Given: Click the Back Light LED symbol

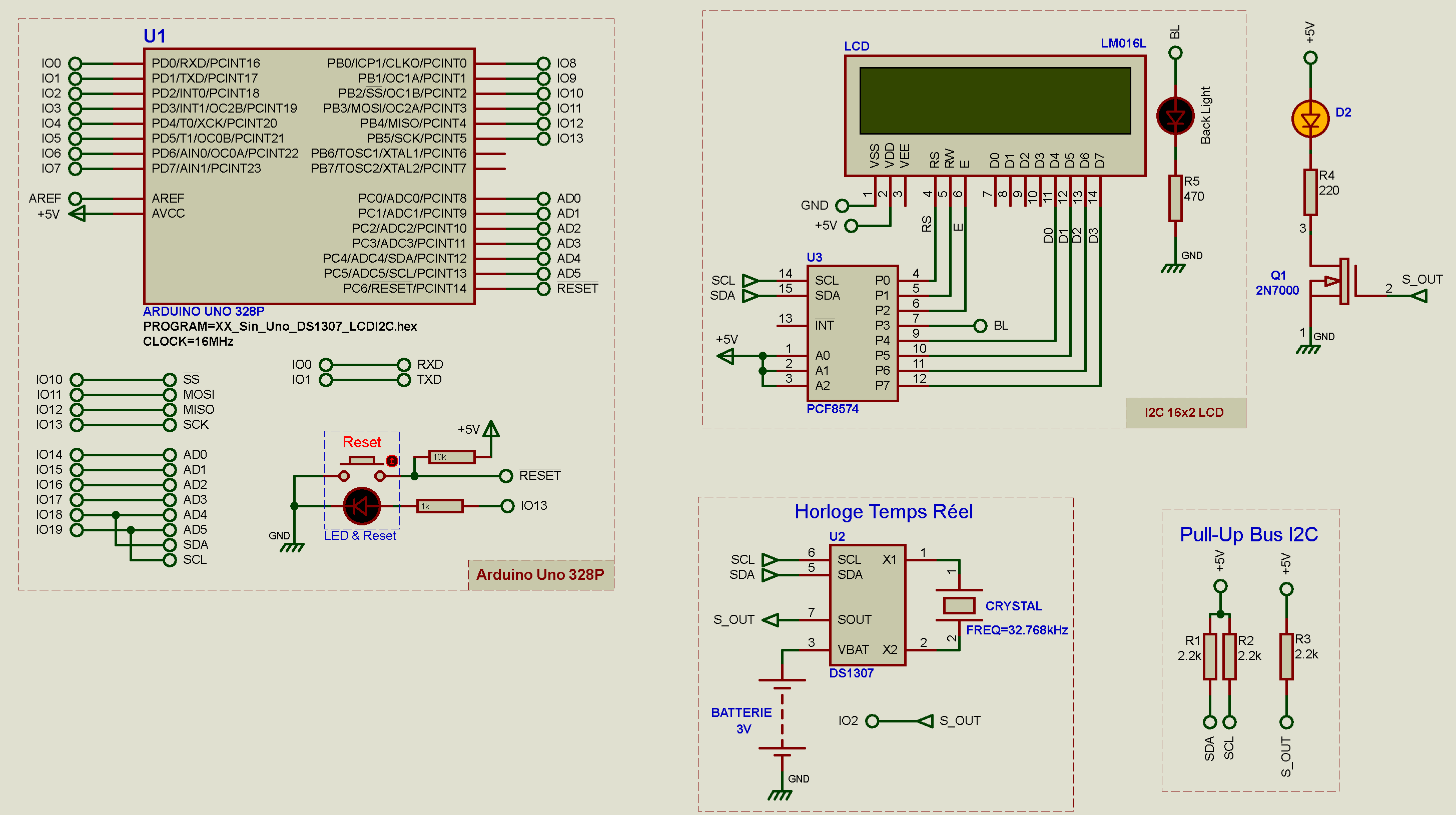Looking at the screenshot, I should [1175, 117].
